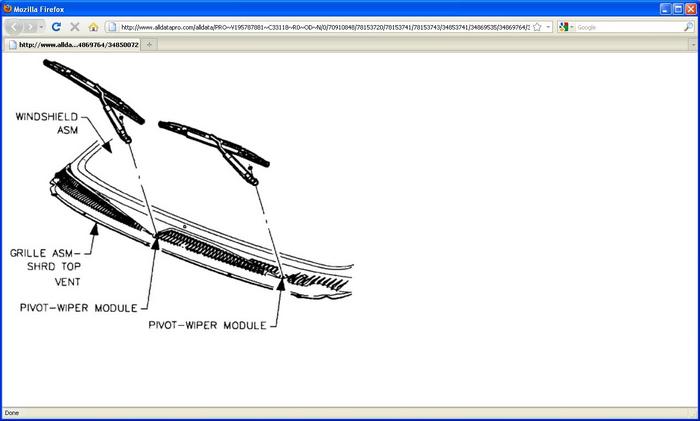
Task: Click the Firefox logo in title bar
Action: tap(7, 8)
